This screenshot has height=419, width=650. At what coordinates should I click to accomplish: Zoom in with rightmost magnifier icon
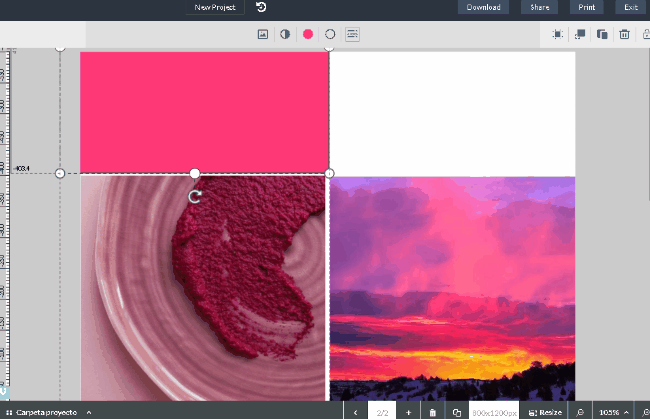(x=645, y=412)
